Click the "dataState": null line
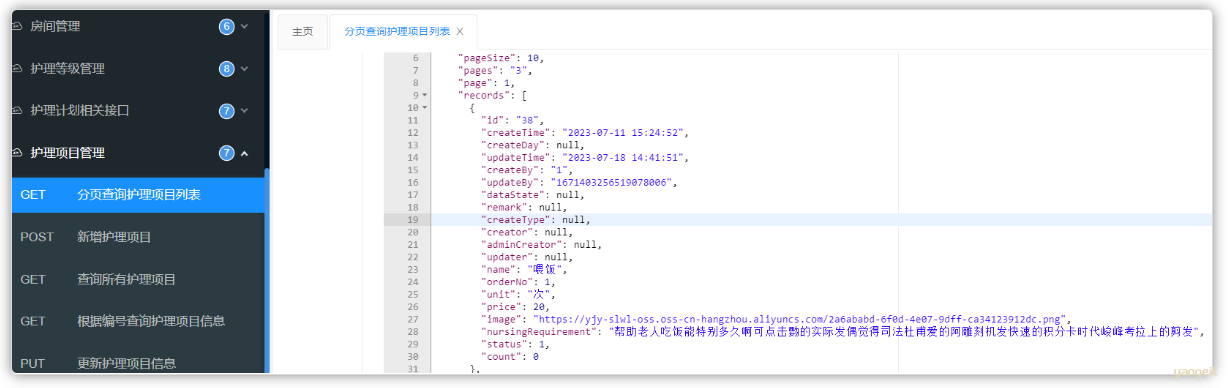This screenshot has width=1228, height=388. 533,195
